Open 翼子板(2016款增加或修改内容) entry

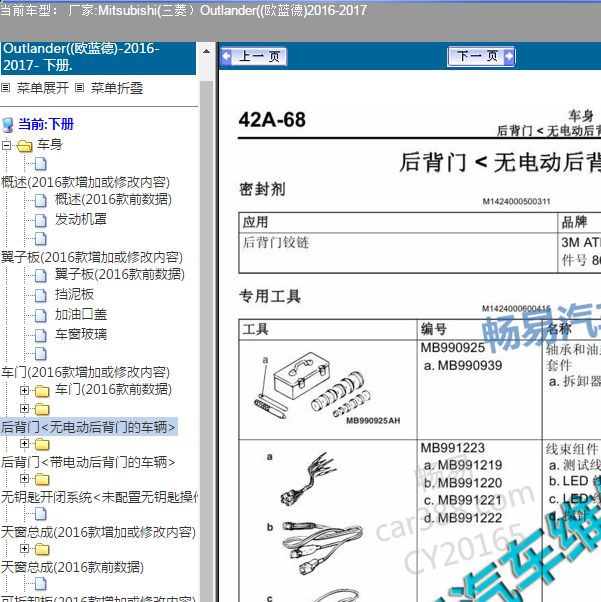pos(92,257)
